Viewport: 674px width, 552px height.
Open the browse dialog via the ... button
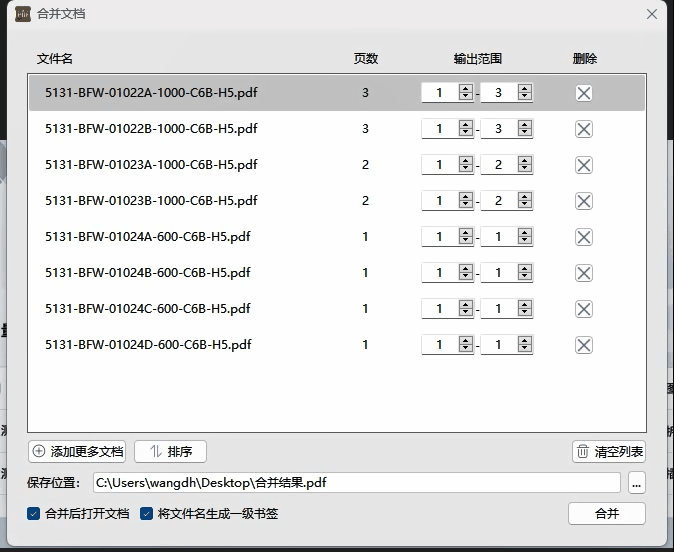[x=637, y=483]
